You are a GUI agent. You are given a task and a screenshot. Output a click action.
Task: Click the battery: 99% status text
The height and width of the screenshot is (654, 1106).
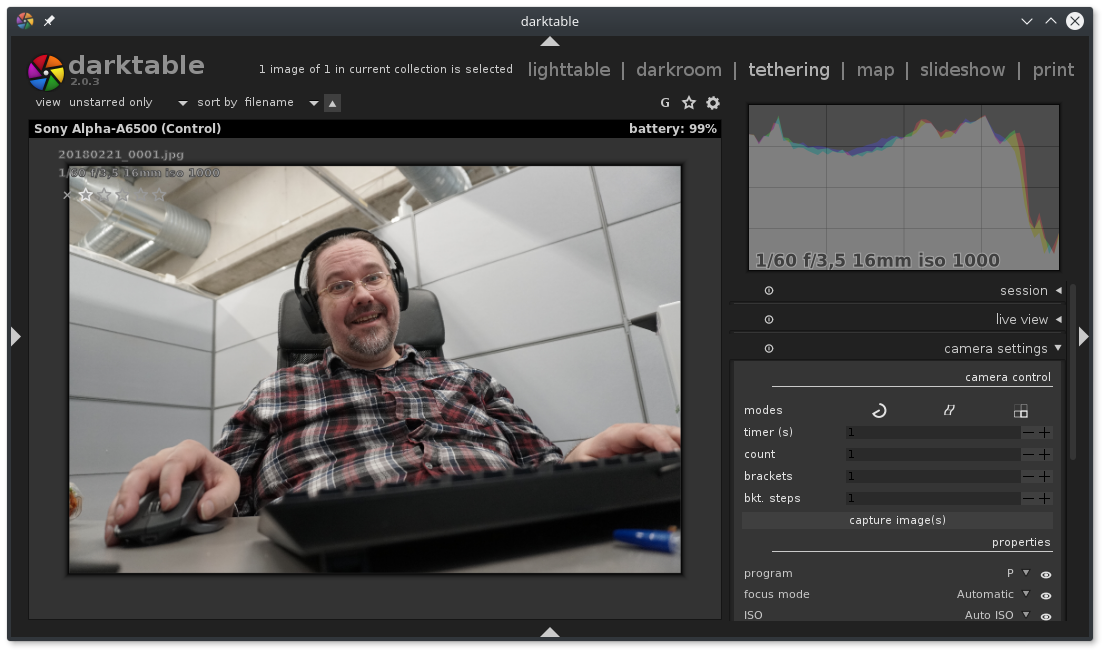tap(673, 128)
